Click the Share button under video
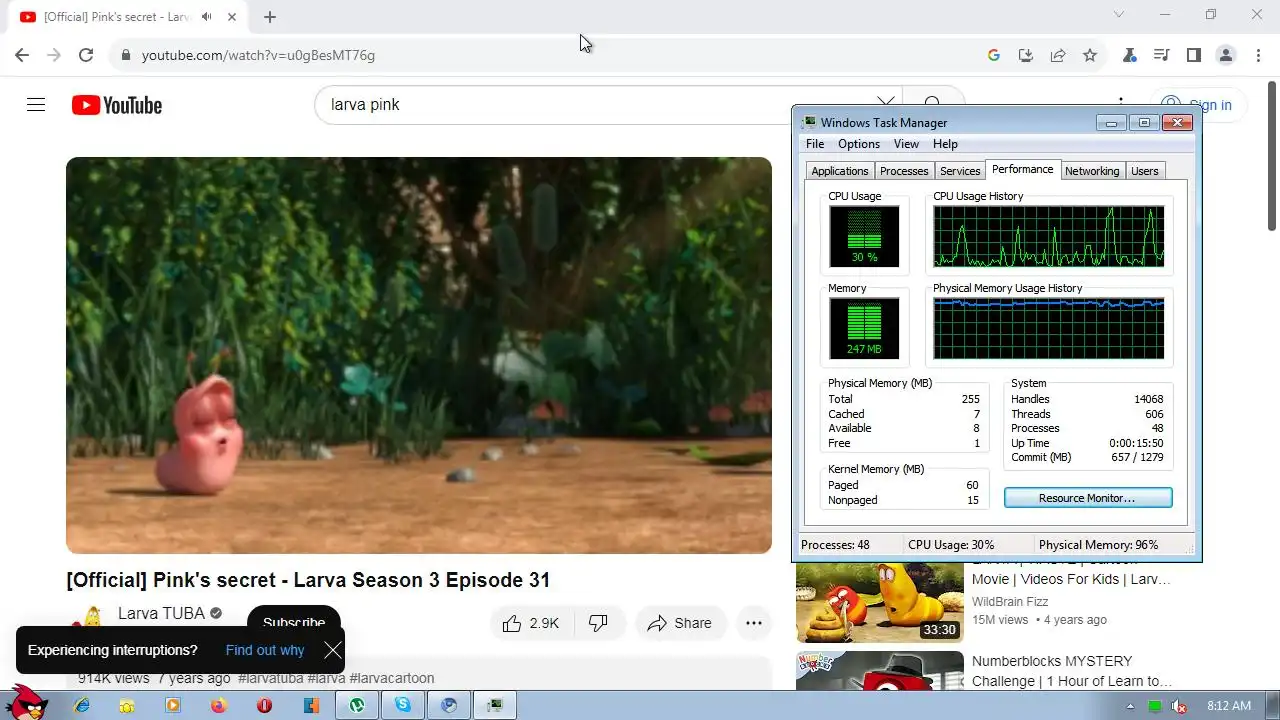 (680, 623)
